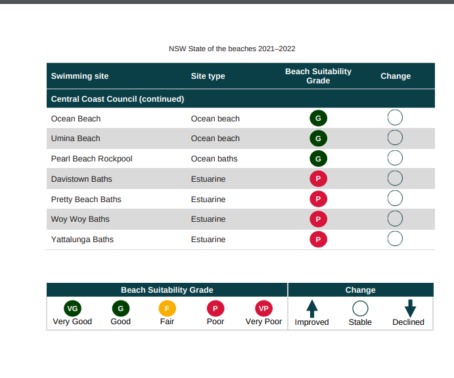Click the stable circle for Yattalunga Baths
The height and width of the screenshot is (378, 454).
pyautogui.click(x=395, y=238)
